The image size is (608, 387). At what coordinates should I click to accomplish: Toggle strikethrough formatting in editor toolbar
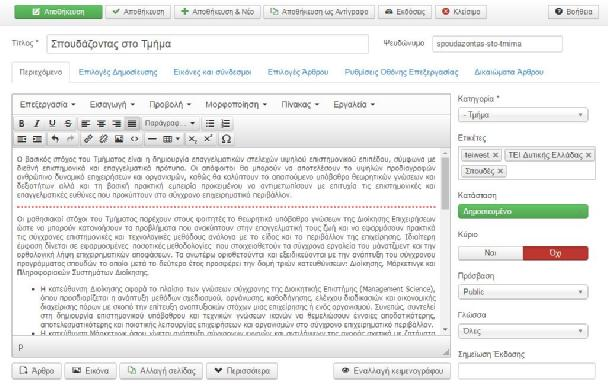click(x=68, y=123)
